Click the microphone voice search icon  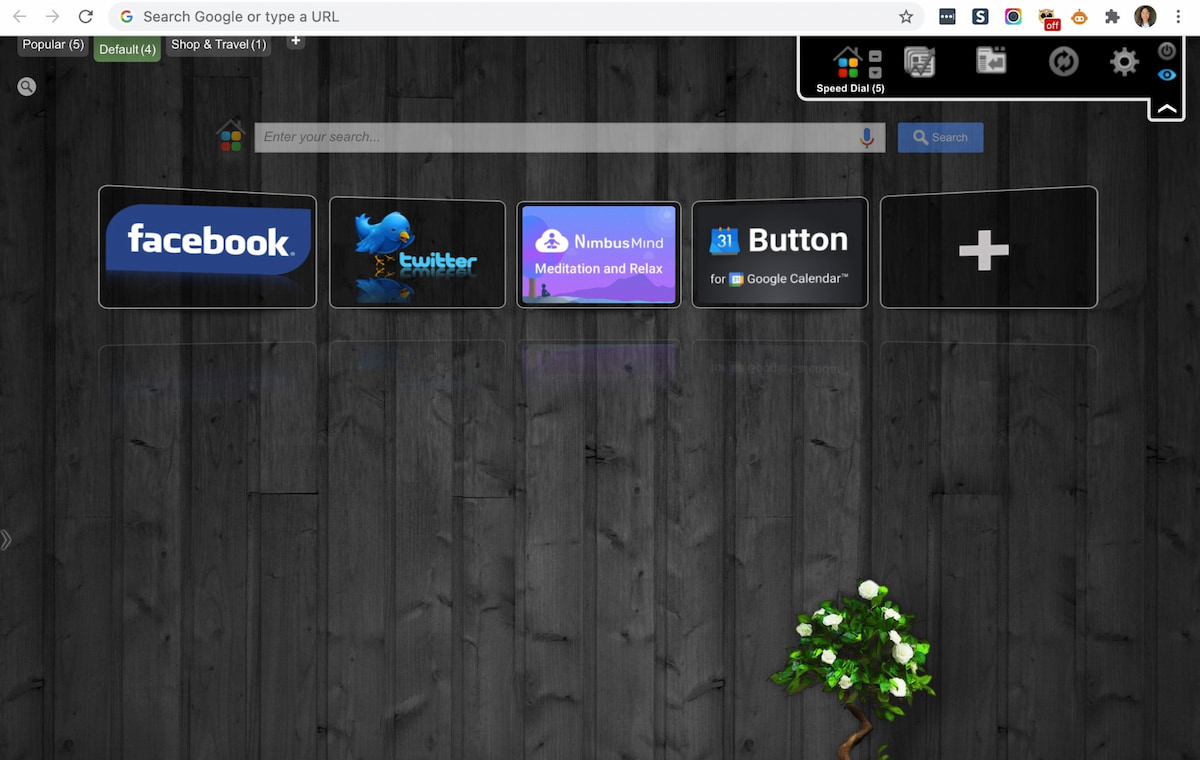pos(867,138)
